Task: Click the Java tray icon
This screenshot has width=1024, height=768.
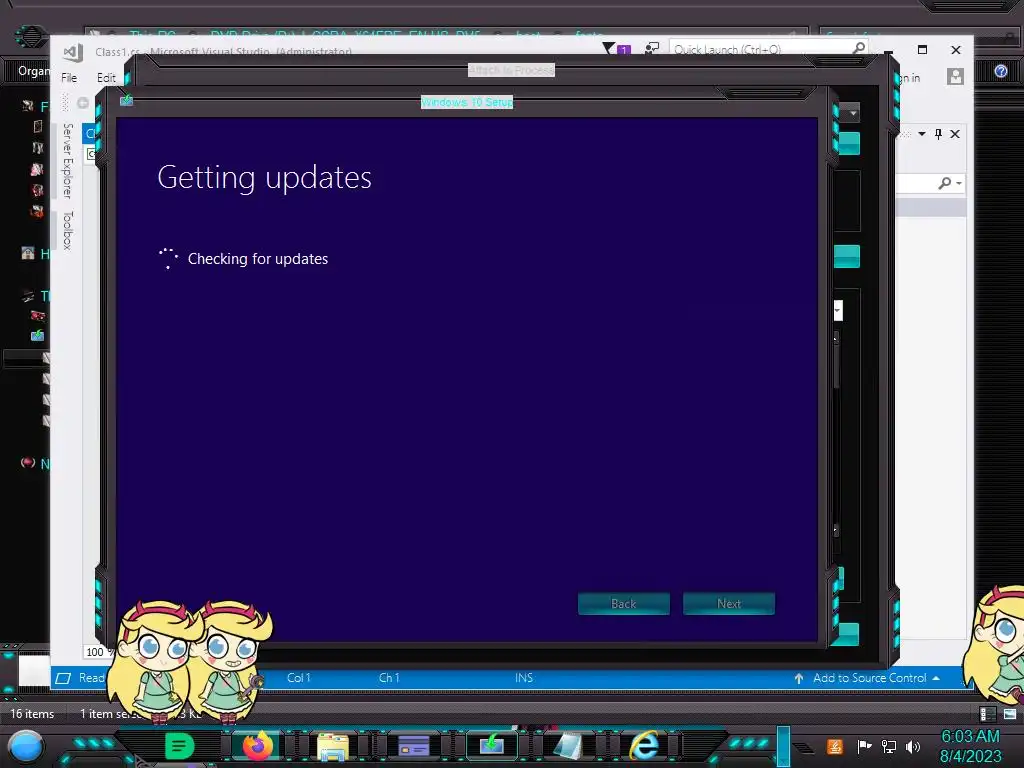Action: point(835,746)
